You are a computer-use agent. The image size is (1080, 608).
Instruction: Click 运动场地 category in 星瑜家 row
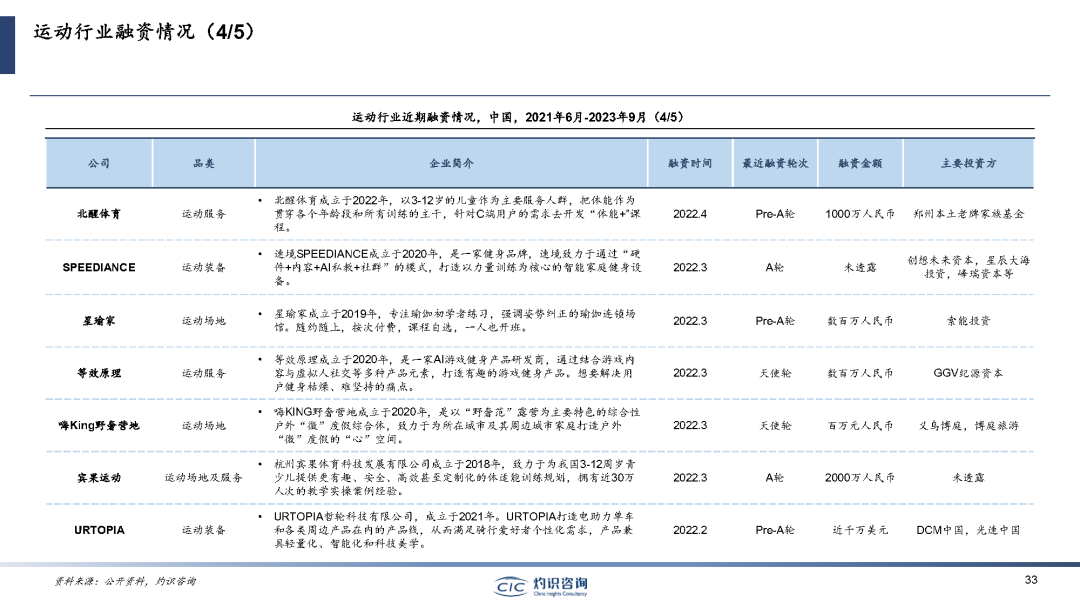[x=204, y=321]
